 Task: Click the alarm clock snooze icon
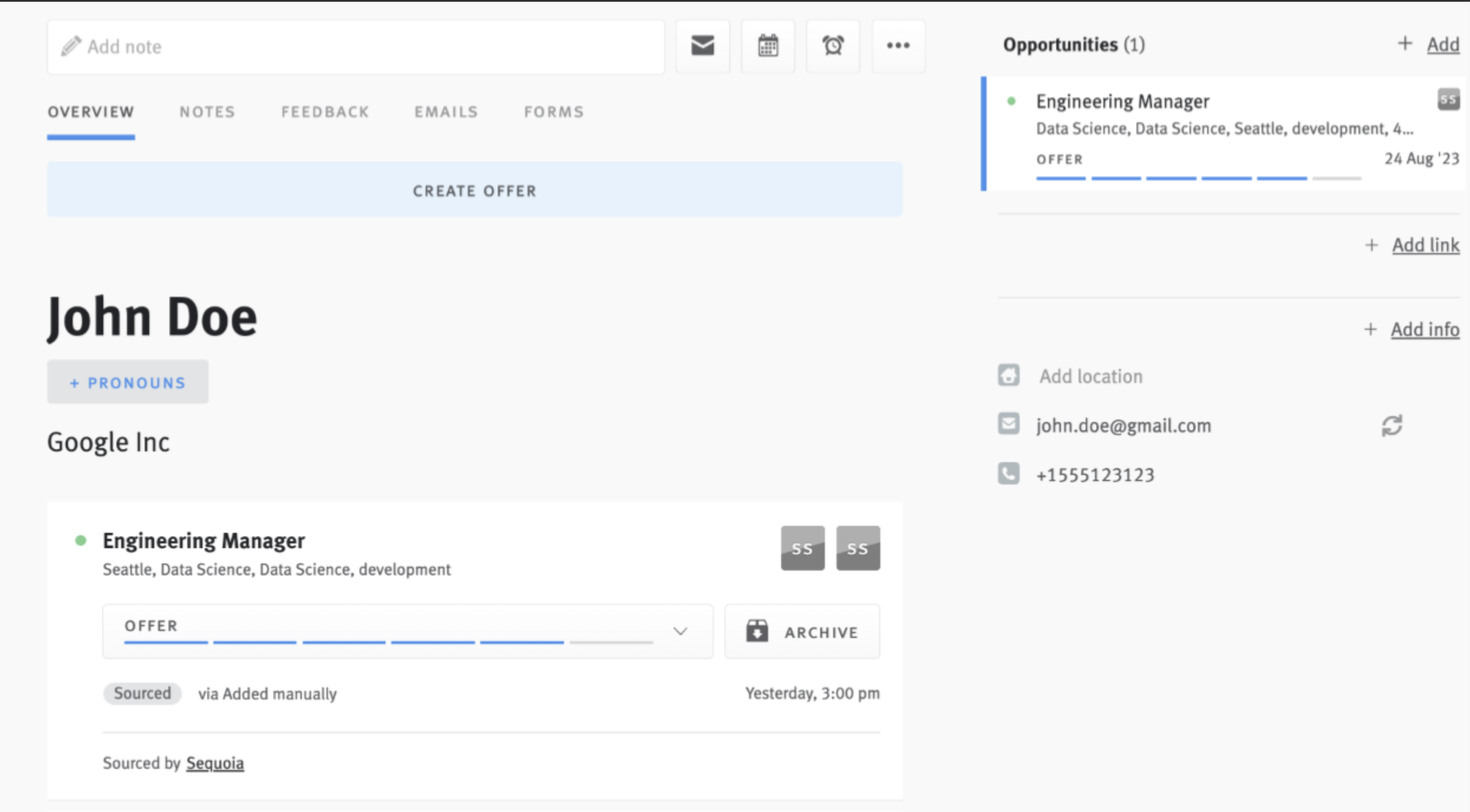pos(832,46)
